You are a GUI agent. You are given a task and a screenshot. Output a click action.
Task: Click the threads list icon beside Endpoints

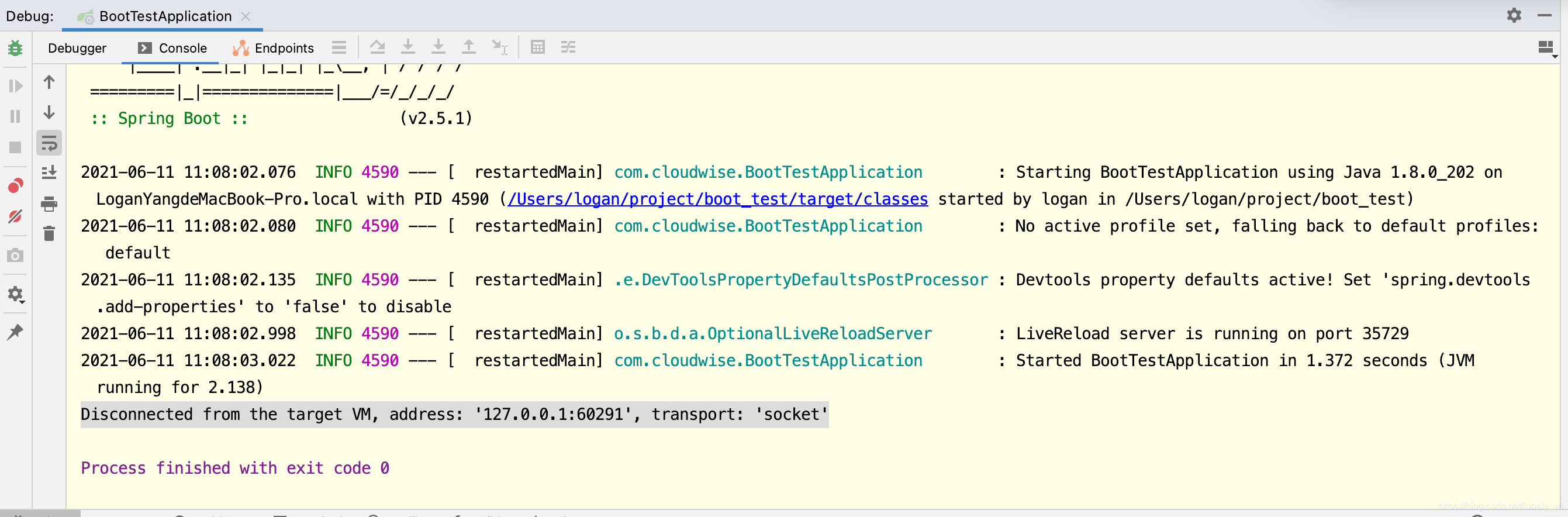coord(339,47)
